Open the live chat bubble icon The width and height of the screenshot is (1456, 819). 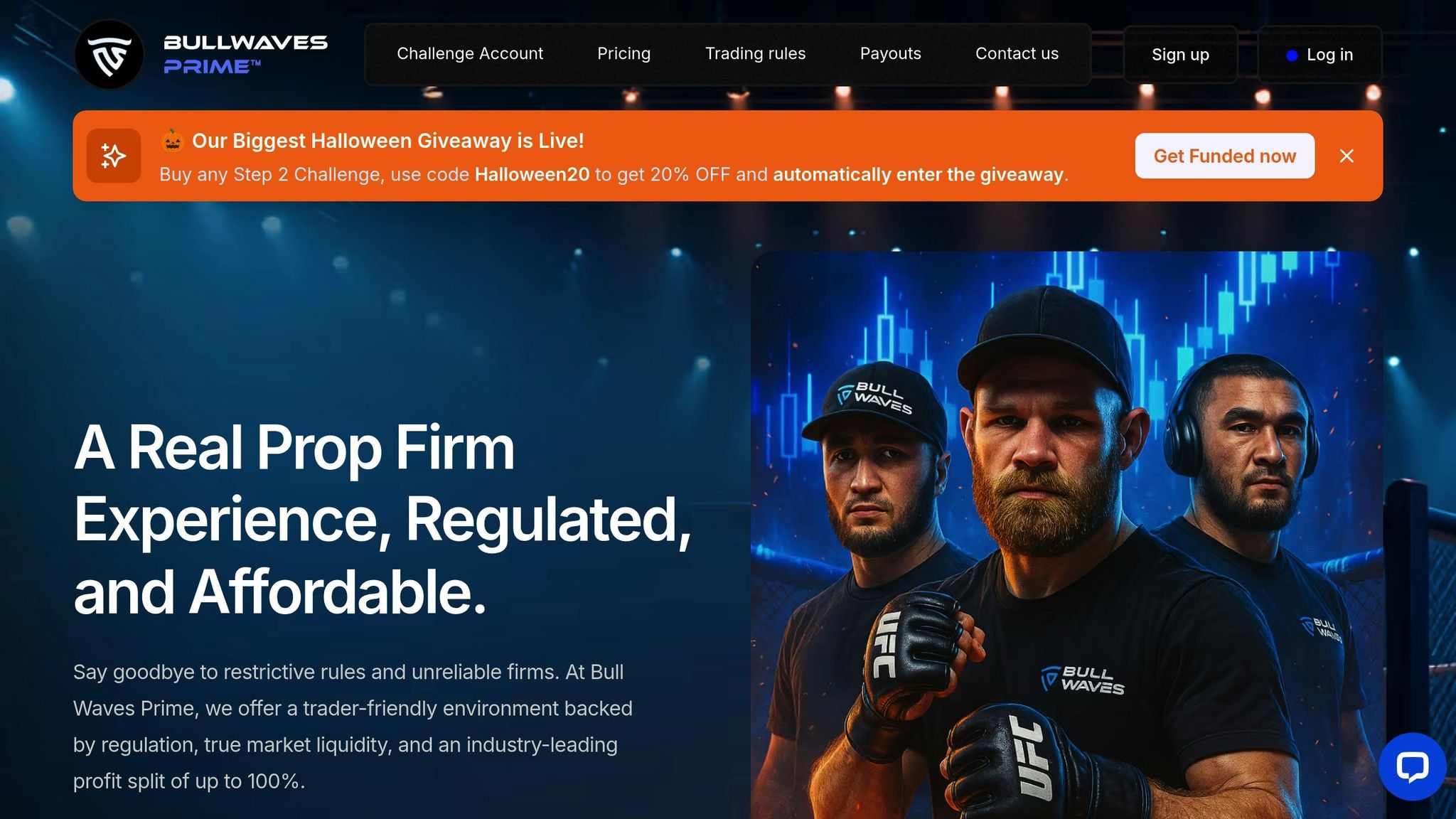[x=1412, y=766]
